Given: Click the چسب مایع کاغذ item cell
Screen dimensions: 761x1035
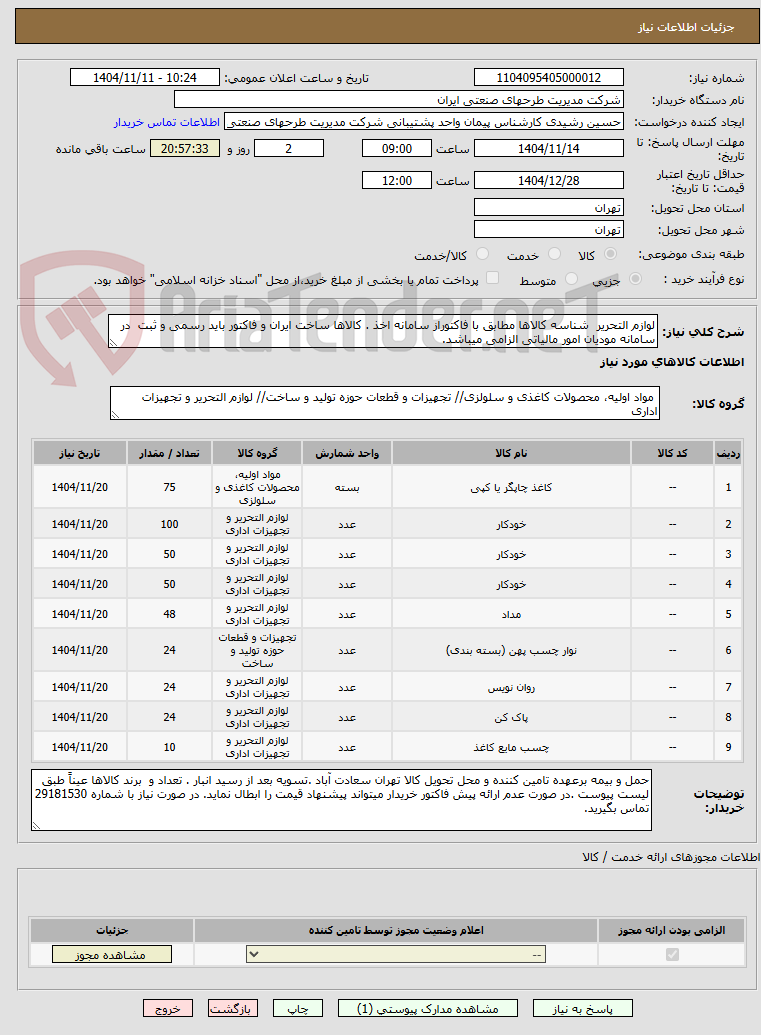Looking at the screenshot, I should [x=512, y=747].
